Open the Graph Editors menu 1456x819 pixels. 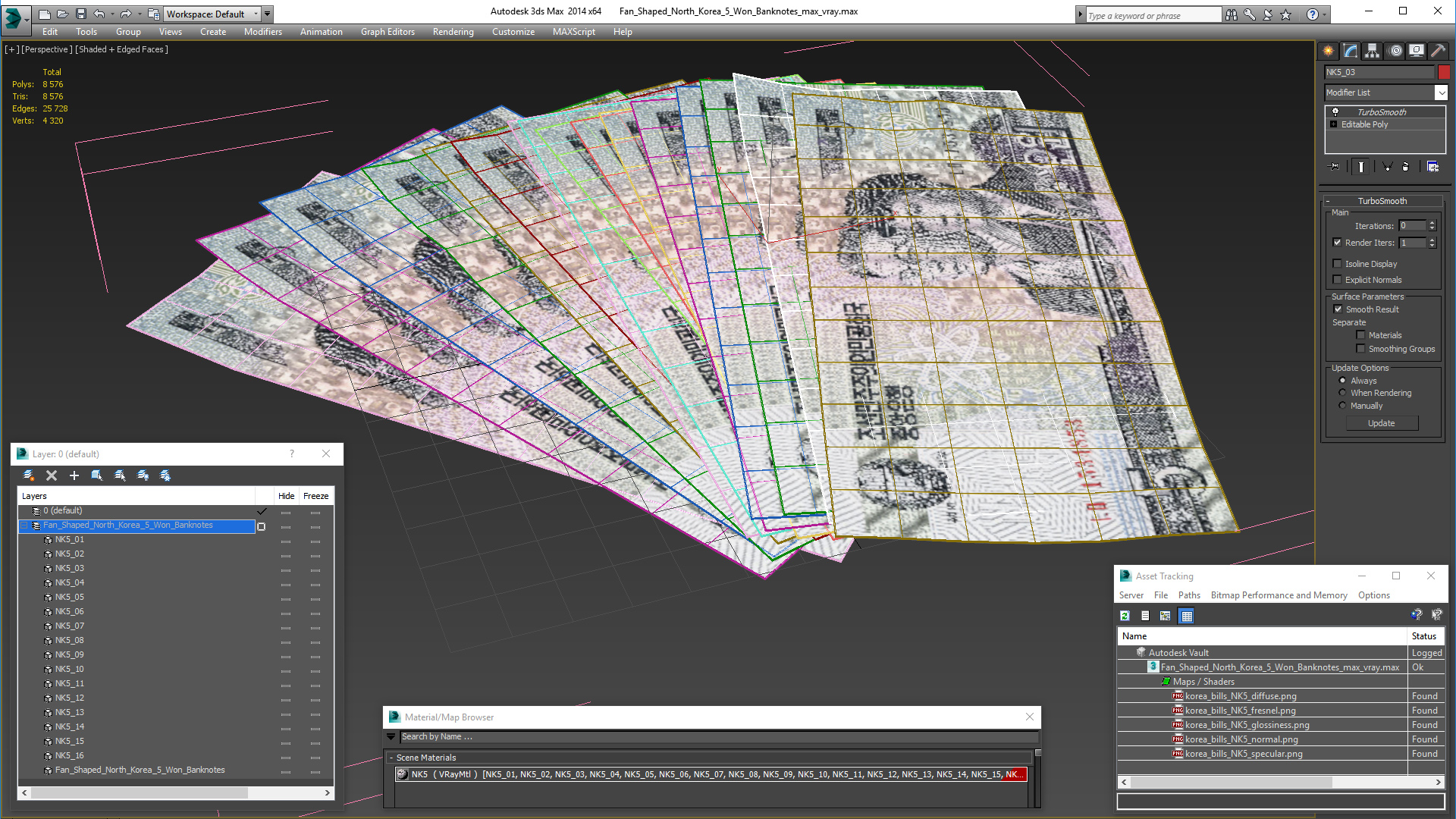tap(388, 32)
